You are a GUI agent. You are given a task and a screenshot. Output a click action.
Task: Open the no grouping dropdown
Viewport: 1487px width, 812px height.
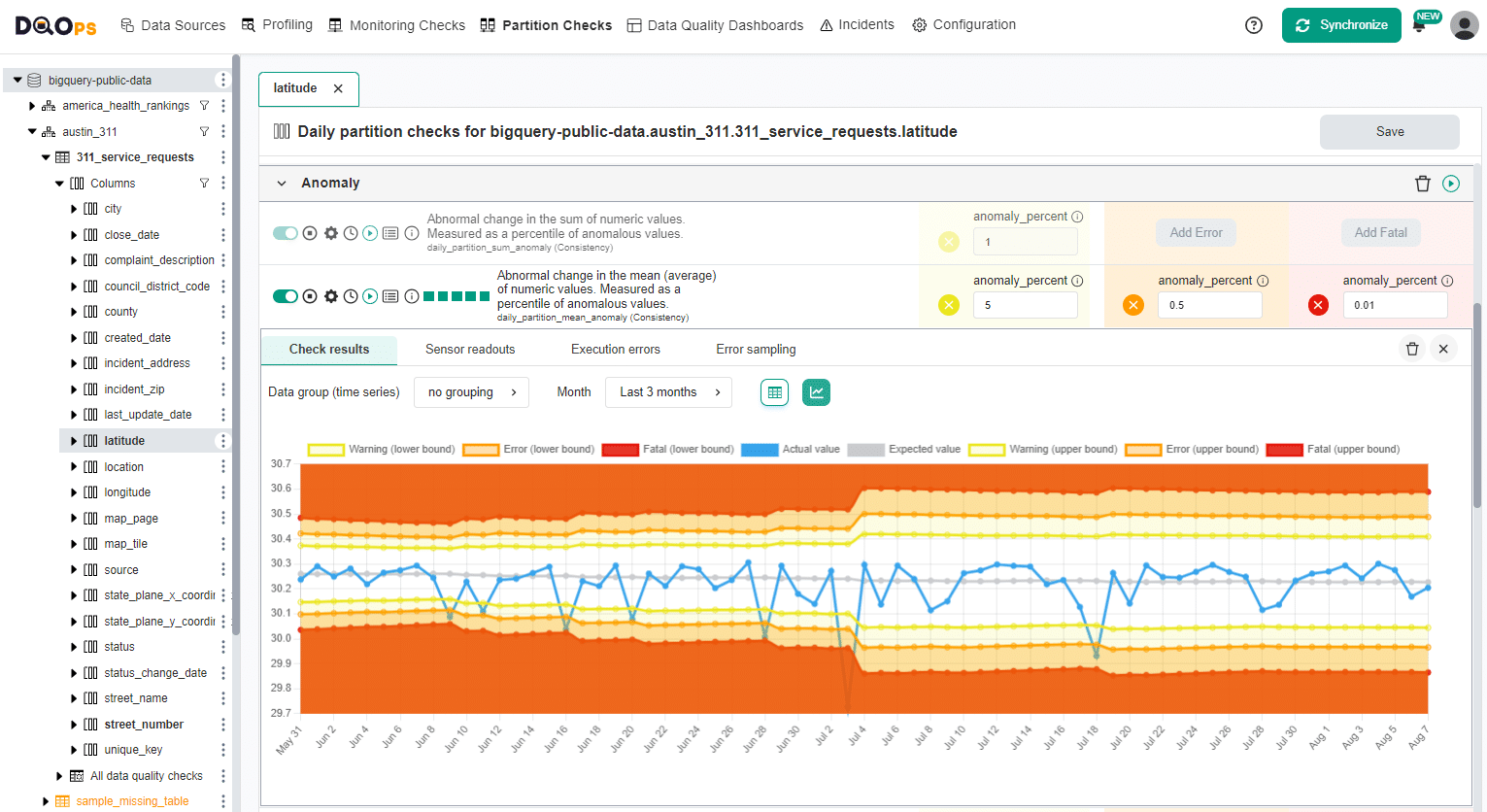click(x=471, y=392)
